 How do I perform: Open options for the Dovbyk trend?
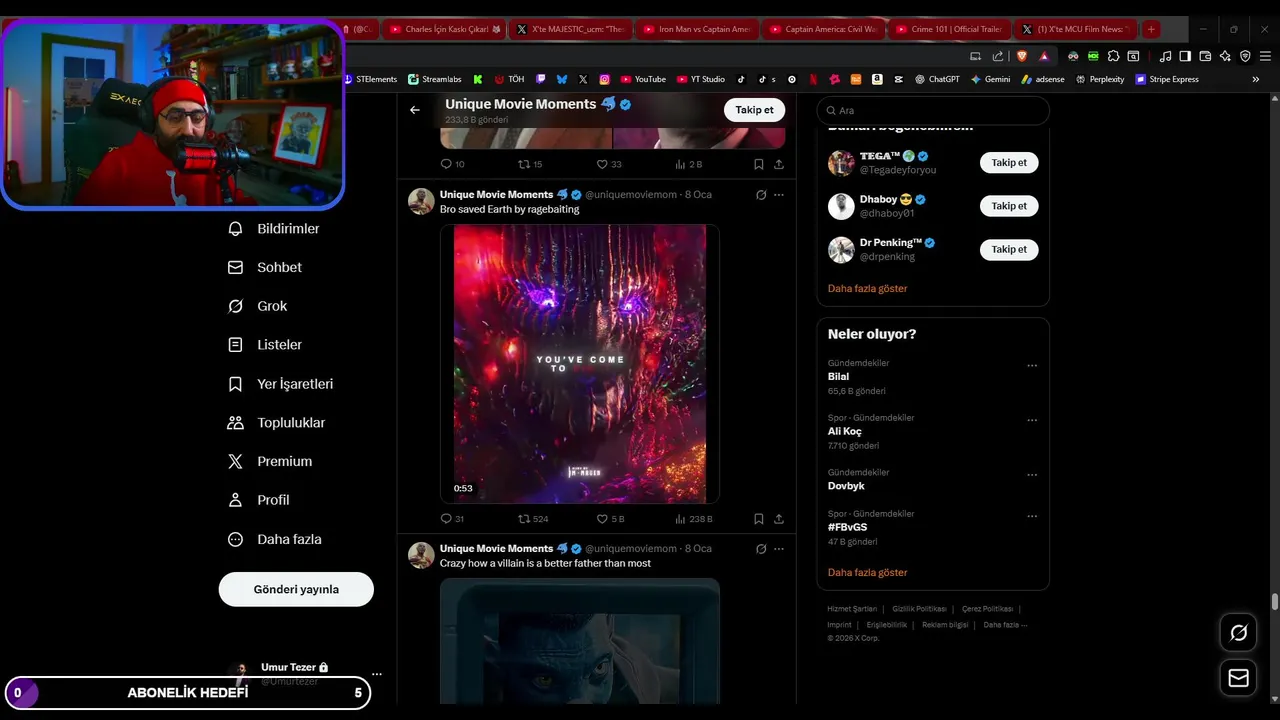coord(1032,475)
